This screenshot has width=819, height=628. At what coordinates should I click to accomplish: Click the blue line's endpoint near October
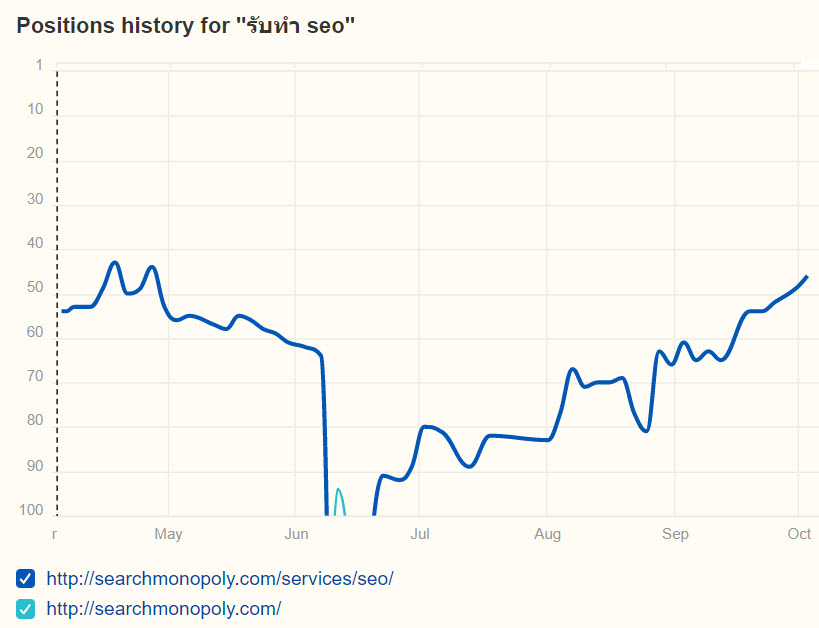coord(806,276)
